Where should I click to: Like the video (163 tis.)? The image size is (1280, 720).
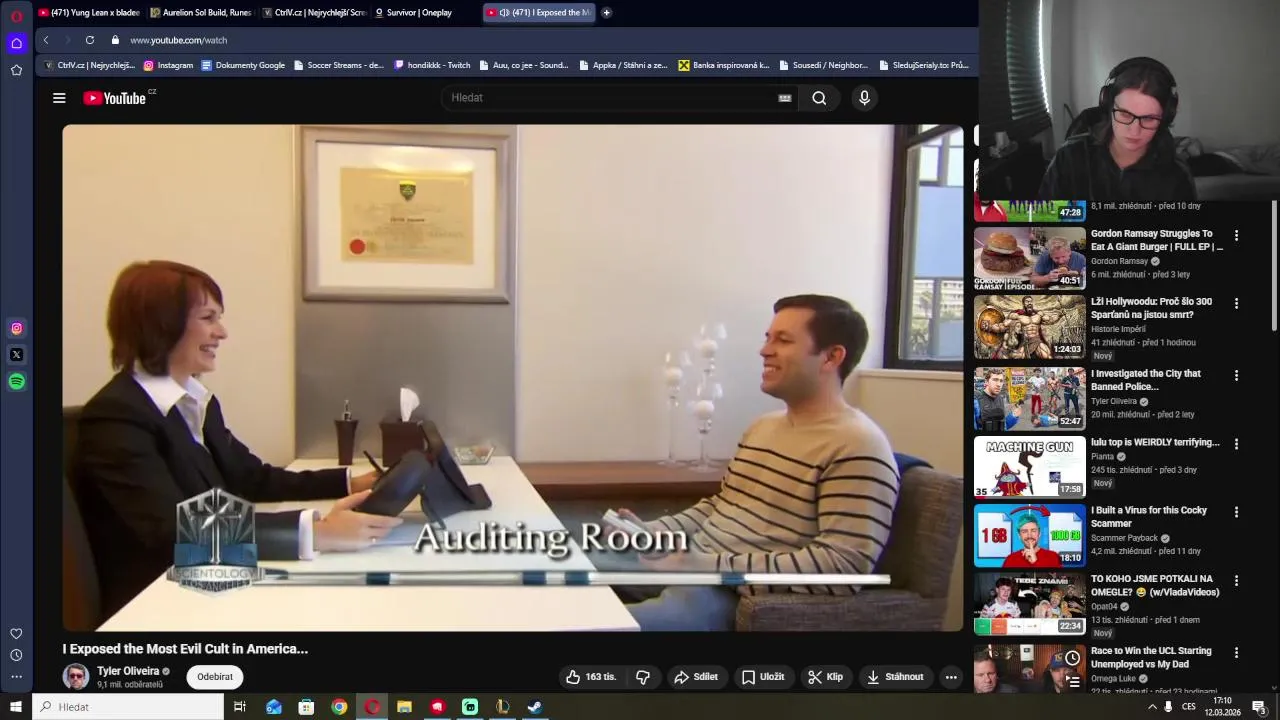[x=592, y=677]
